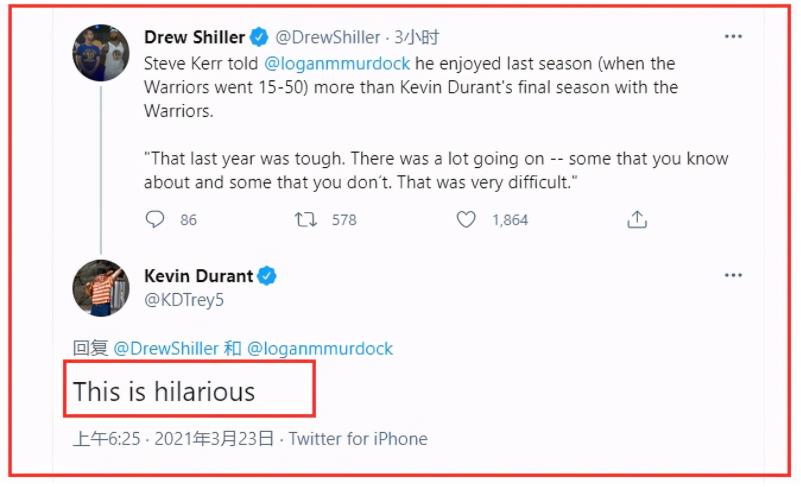Click the reply icon under Drew Shiller's tweet

pos(155,219)
